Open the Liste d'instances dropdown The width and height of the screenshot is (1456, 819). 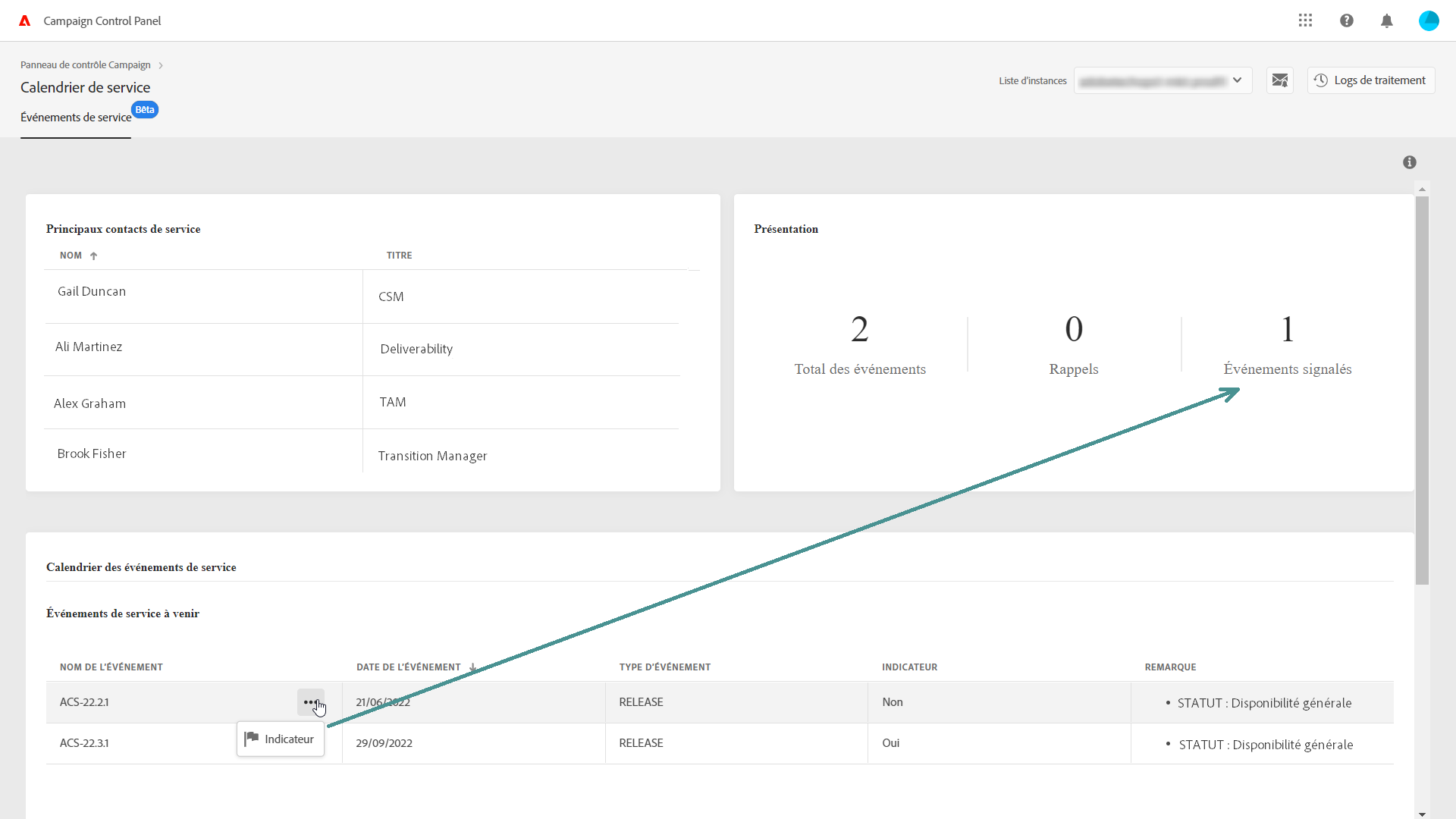tap(1163, 80)
